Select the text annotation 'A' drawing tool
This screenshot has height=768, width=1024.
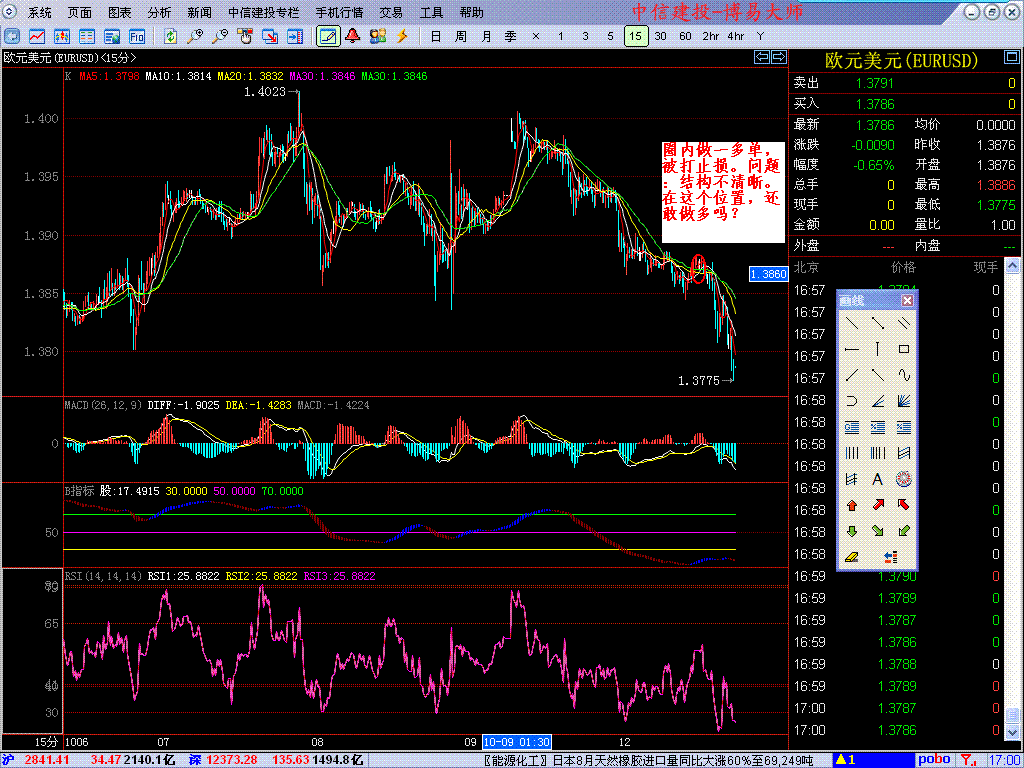click(x=878, y=479)
